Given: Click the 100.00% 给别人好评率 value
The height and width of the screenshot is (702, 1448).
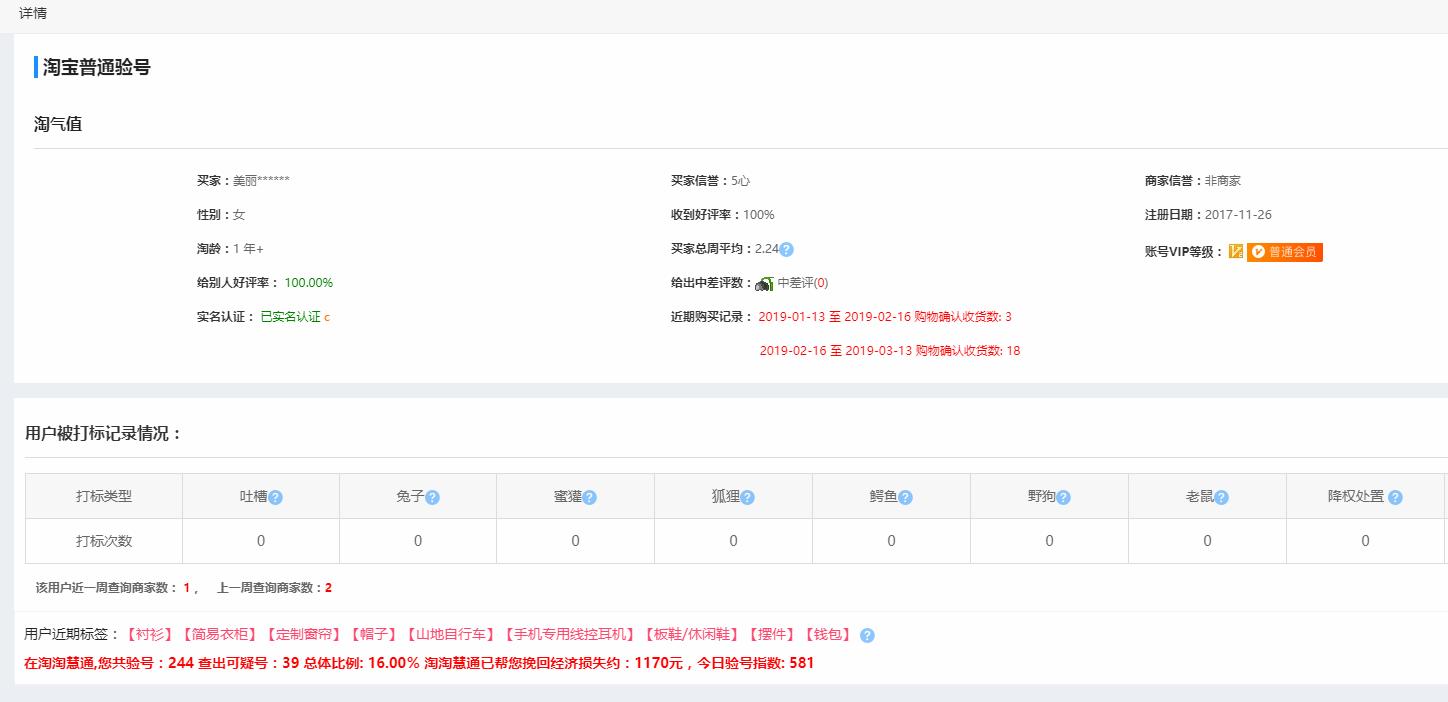Looking at the screenshot, I should coord(309,283).
